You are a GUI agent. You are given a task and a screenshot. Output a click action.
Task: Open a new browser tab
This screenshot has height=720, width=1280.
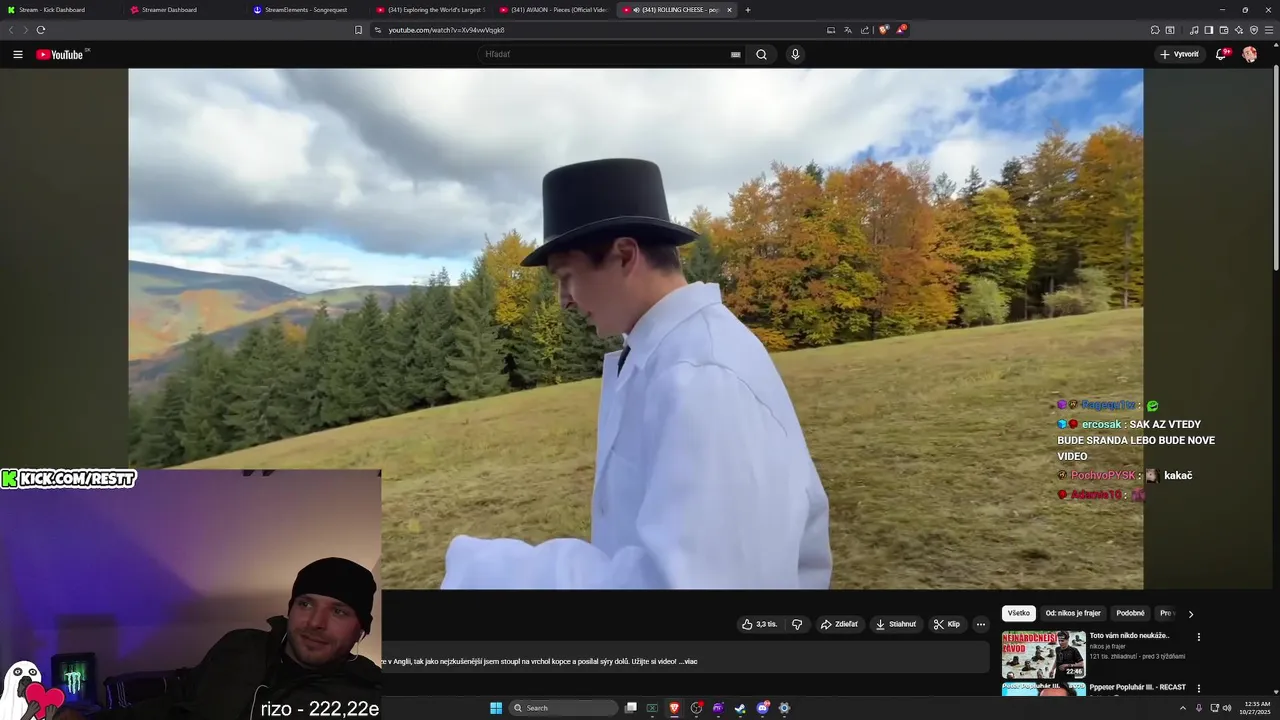coord(748,10)
